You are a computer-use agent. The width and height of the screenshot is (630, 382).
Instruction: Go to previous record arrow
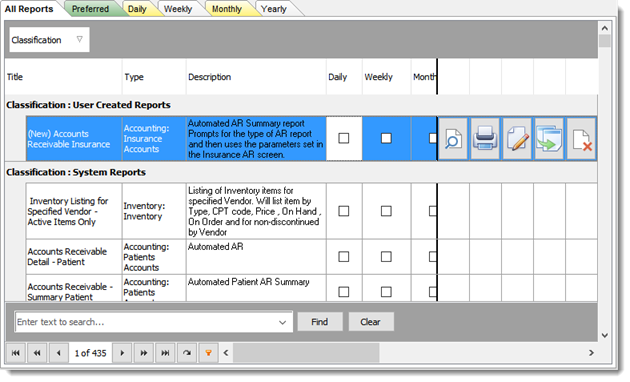tap(59, 353)
